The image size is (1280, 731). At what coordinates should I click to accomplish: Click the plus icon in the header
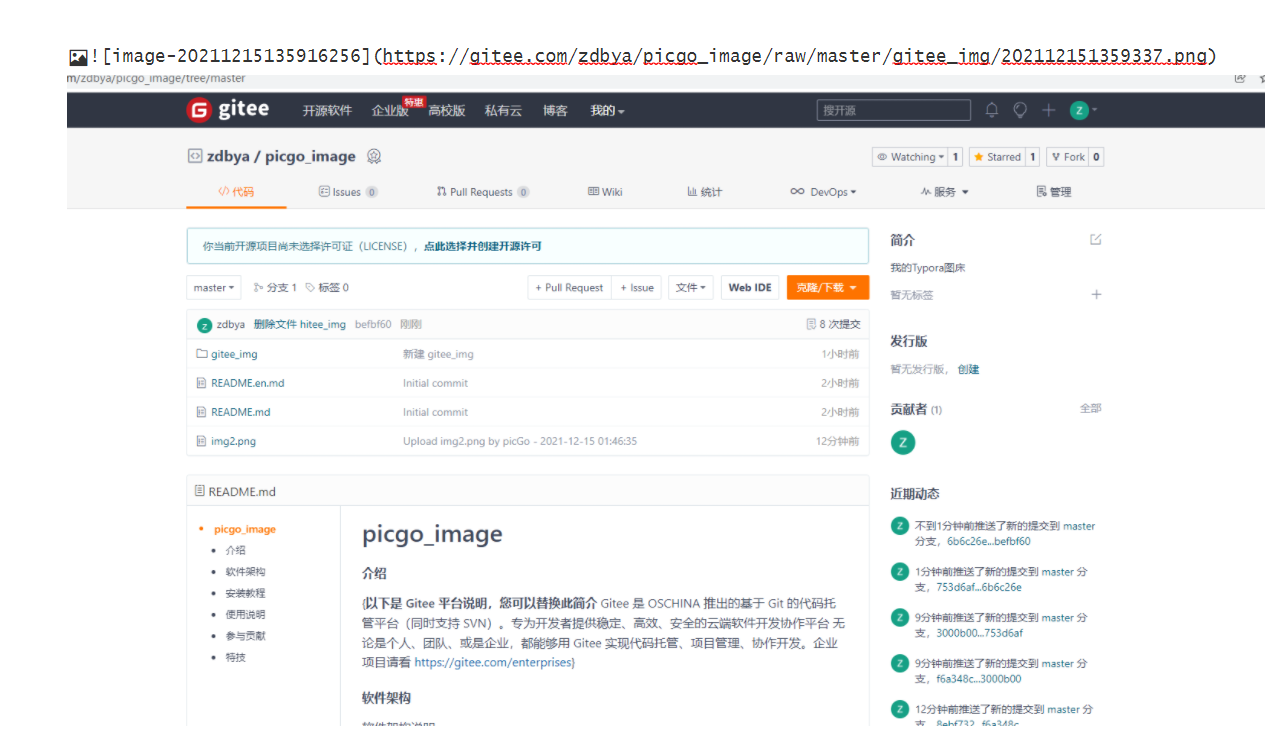coord(1048,110)
